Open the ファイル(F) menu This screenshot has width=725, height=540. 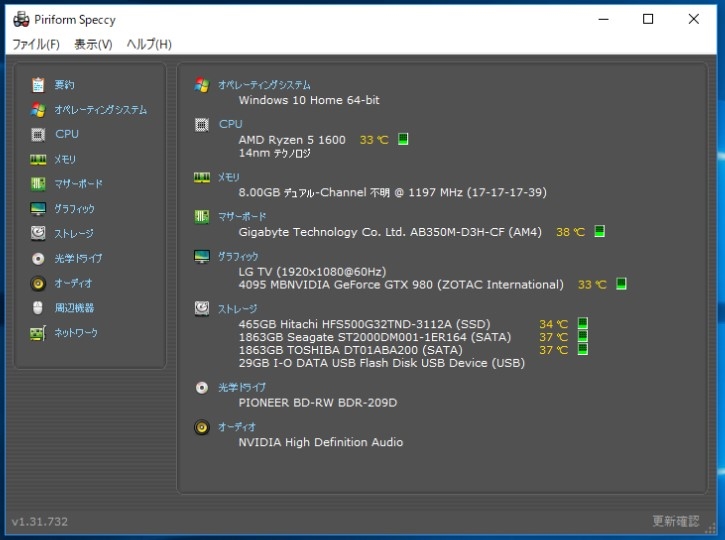(36, 44)
